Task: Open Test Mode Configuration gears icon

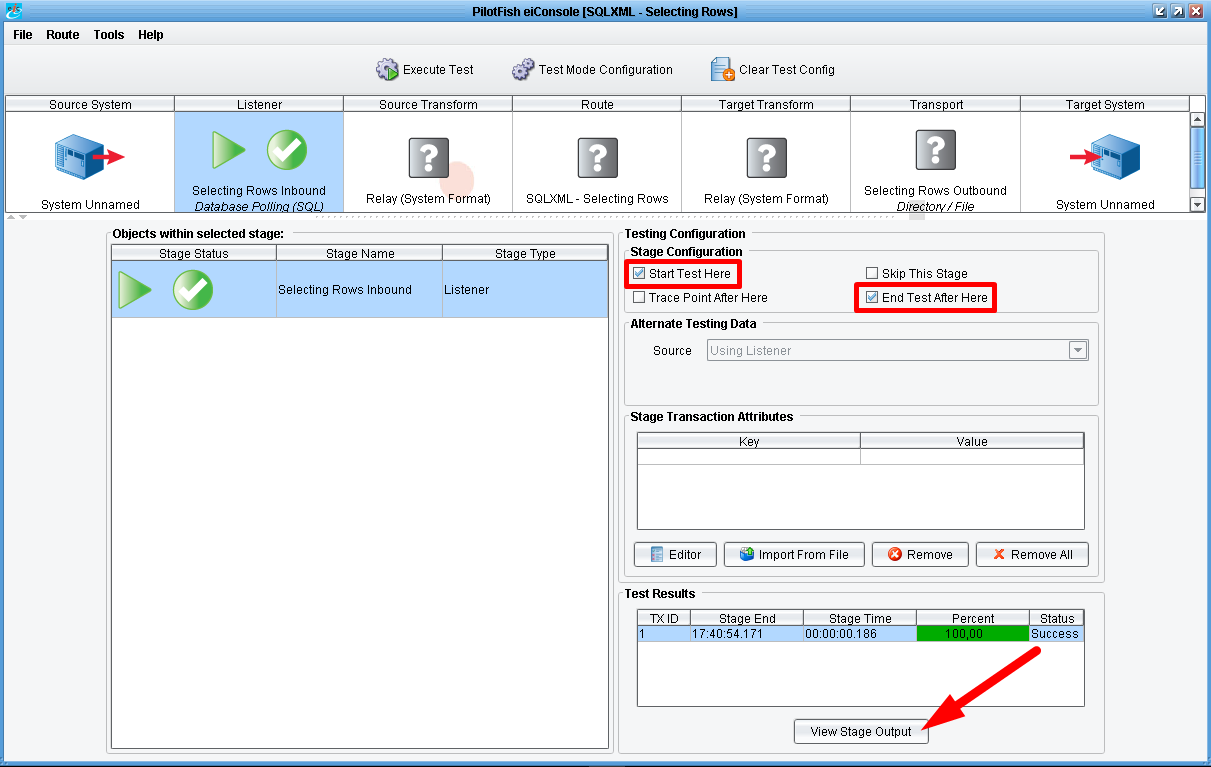Action: (523, 70)
